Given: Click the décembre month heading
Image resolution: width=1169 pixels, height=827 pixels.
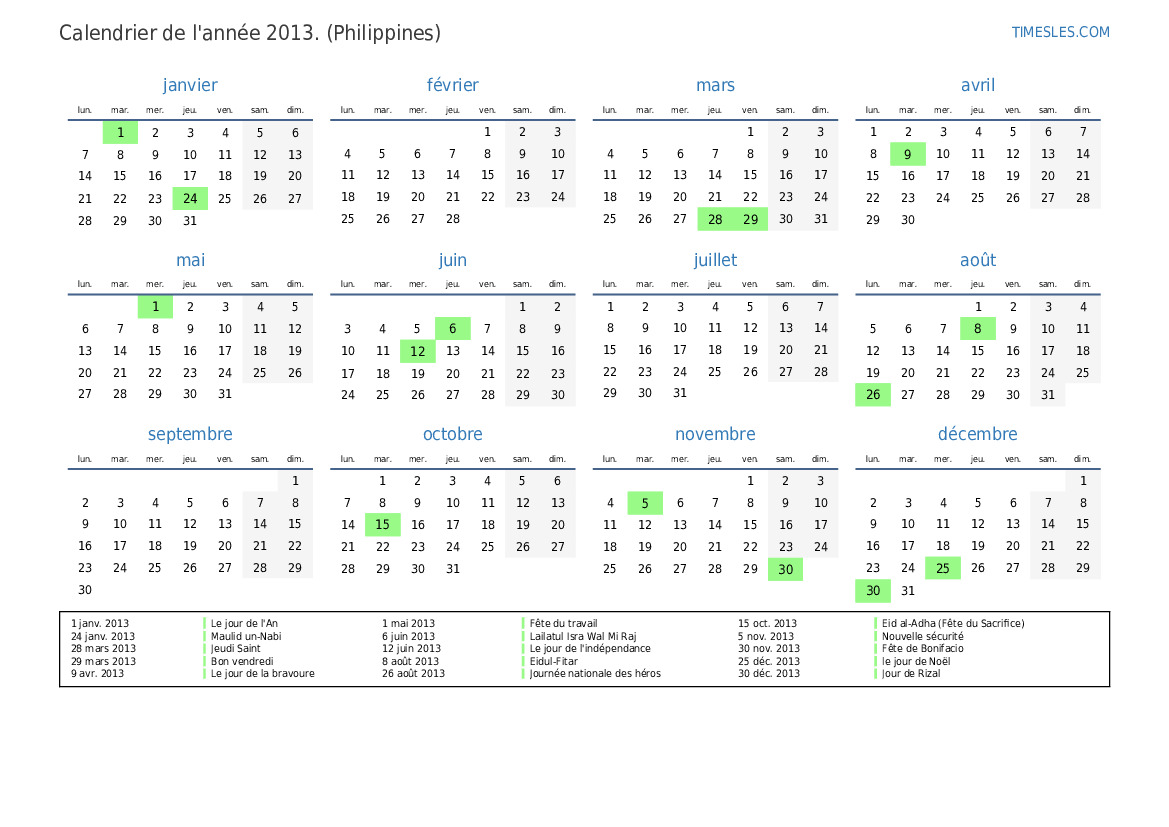Looking at the screenshot, I should tap(977, 434).
